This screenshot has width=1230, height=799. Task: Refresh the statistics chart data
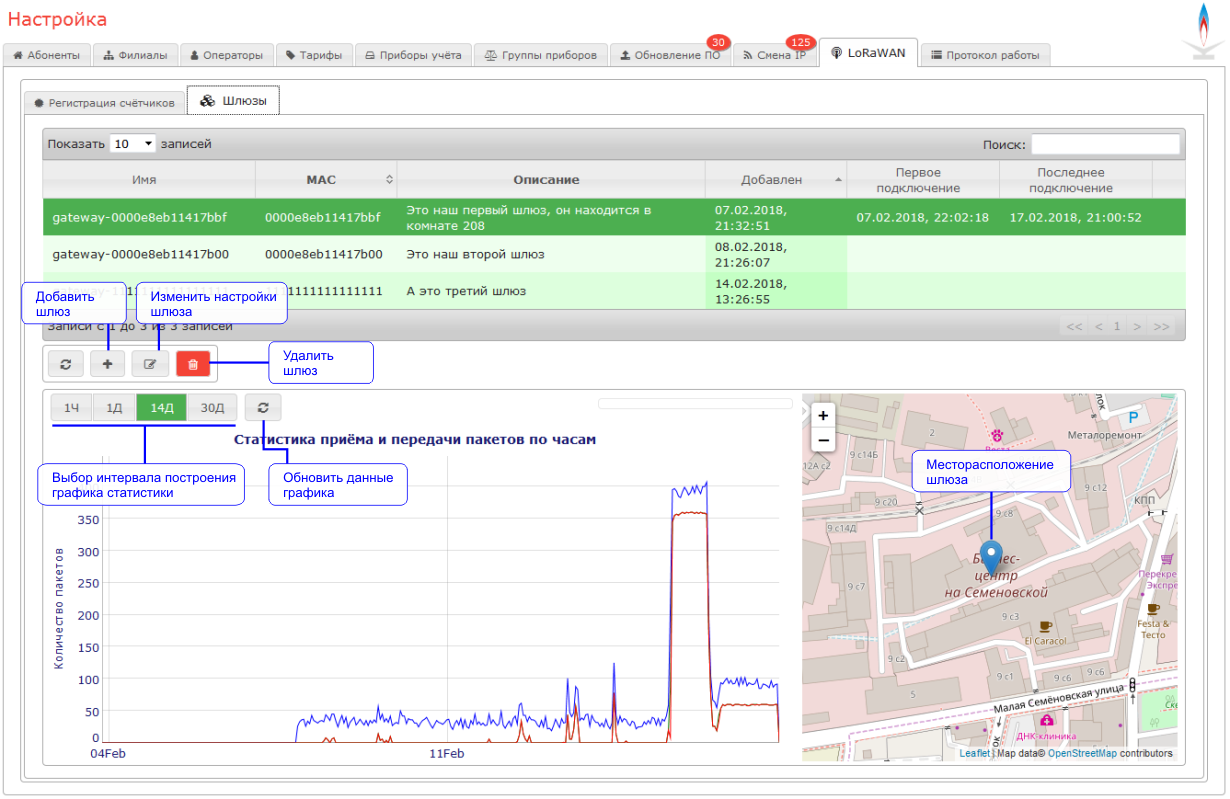pyautogui.click(x=263, y=408)
